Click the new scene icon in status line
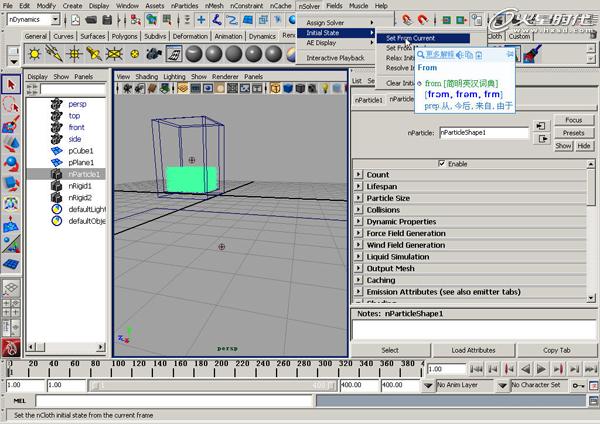This screenshot has width=600, height=424. [x=75, y=20]
